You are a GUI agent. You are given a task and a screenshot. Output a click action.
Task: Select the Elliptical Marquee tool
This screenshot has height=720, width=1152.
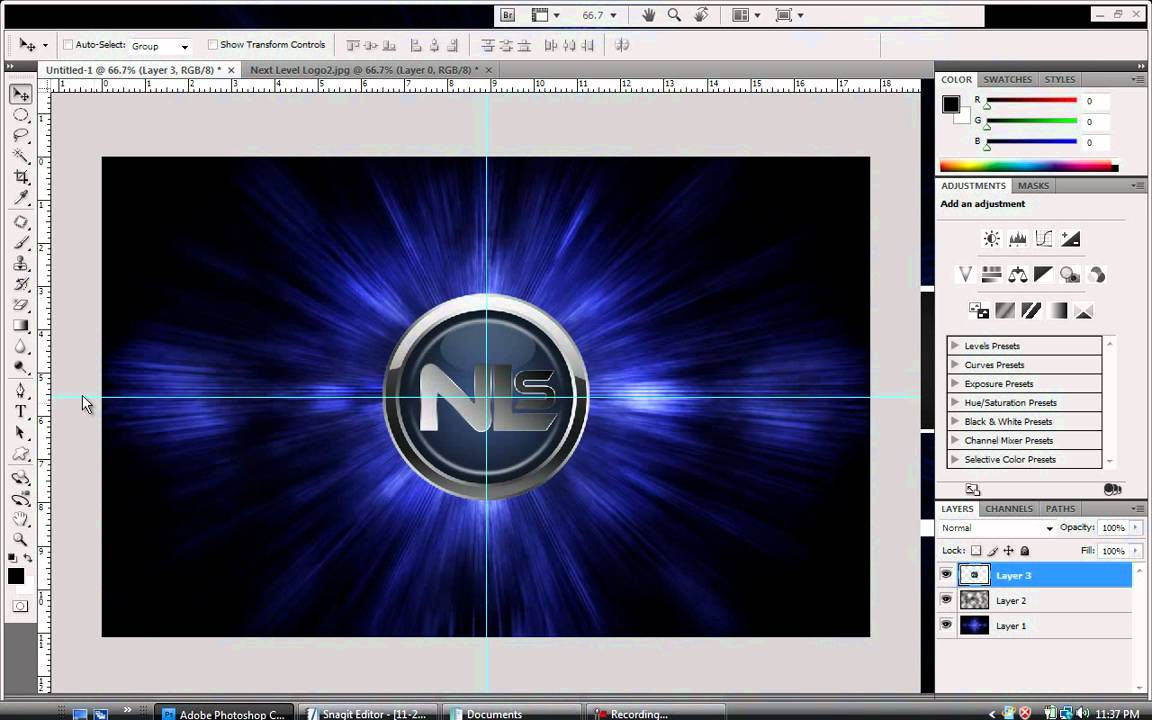[21, 115]
